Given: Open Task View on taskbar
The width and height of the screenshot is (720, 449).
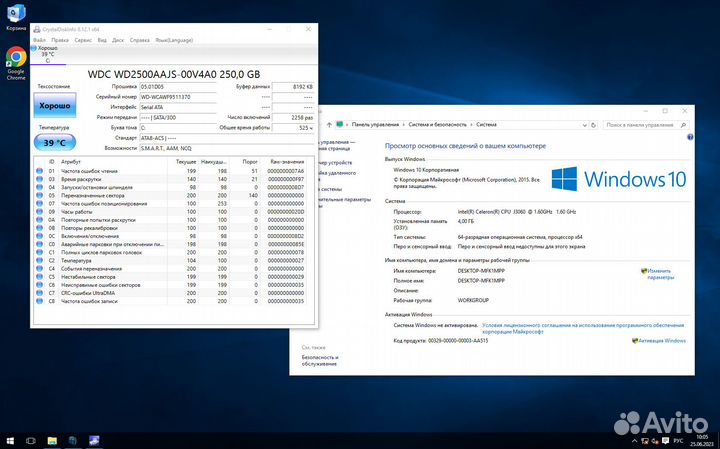Looking at the screenshot, I should (31, 441).
